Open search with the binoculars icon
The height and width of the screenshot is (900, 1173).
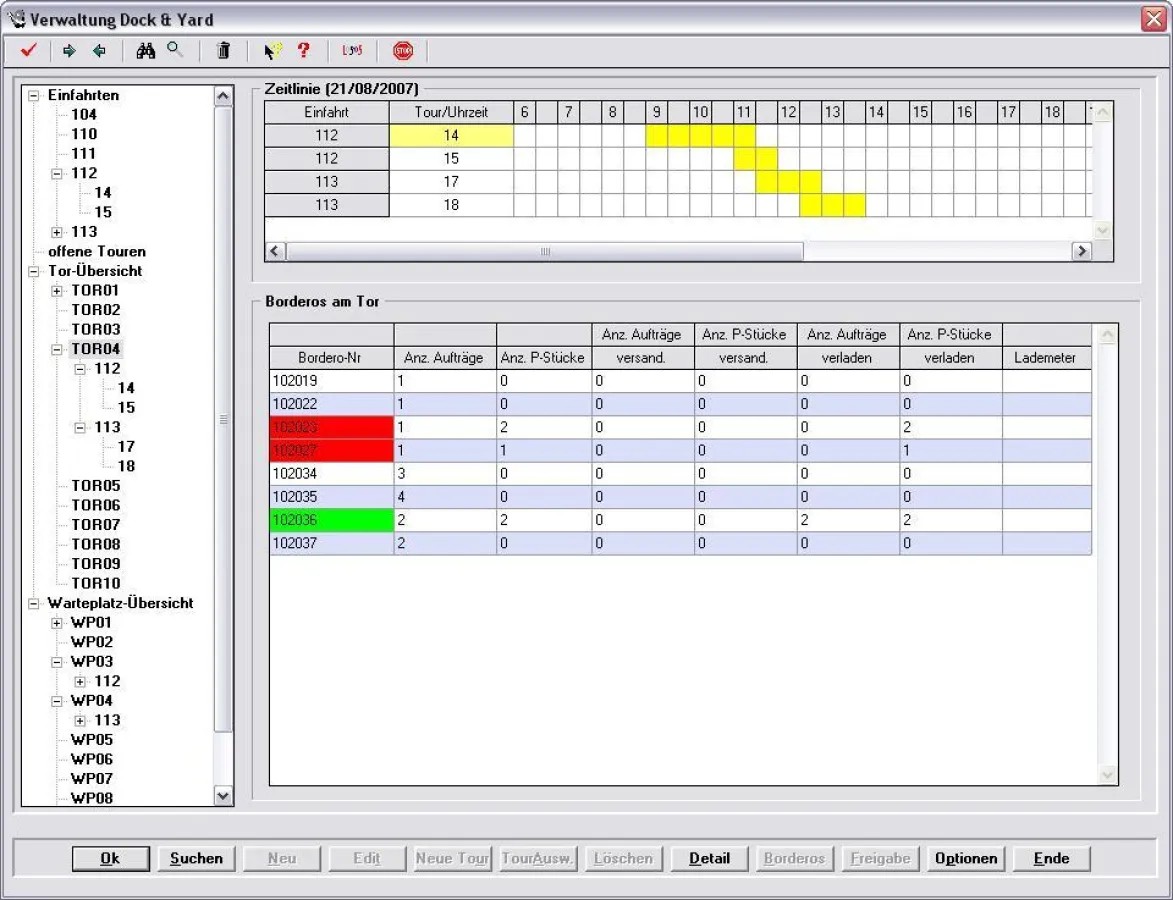click(146, 51)
